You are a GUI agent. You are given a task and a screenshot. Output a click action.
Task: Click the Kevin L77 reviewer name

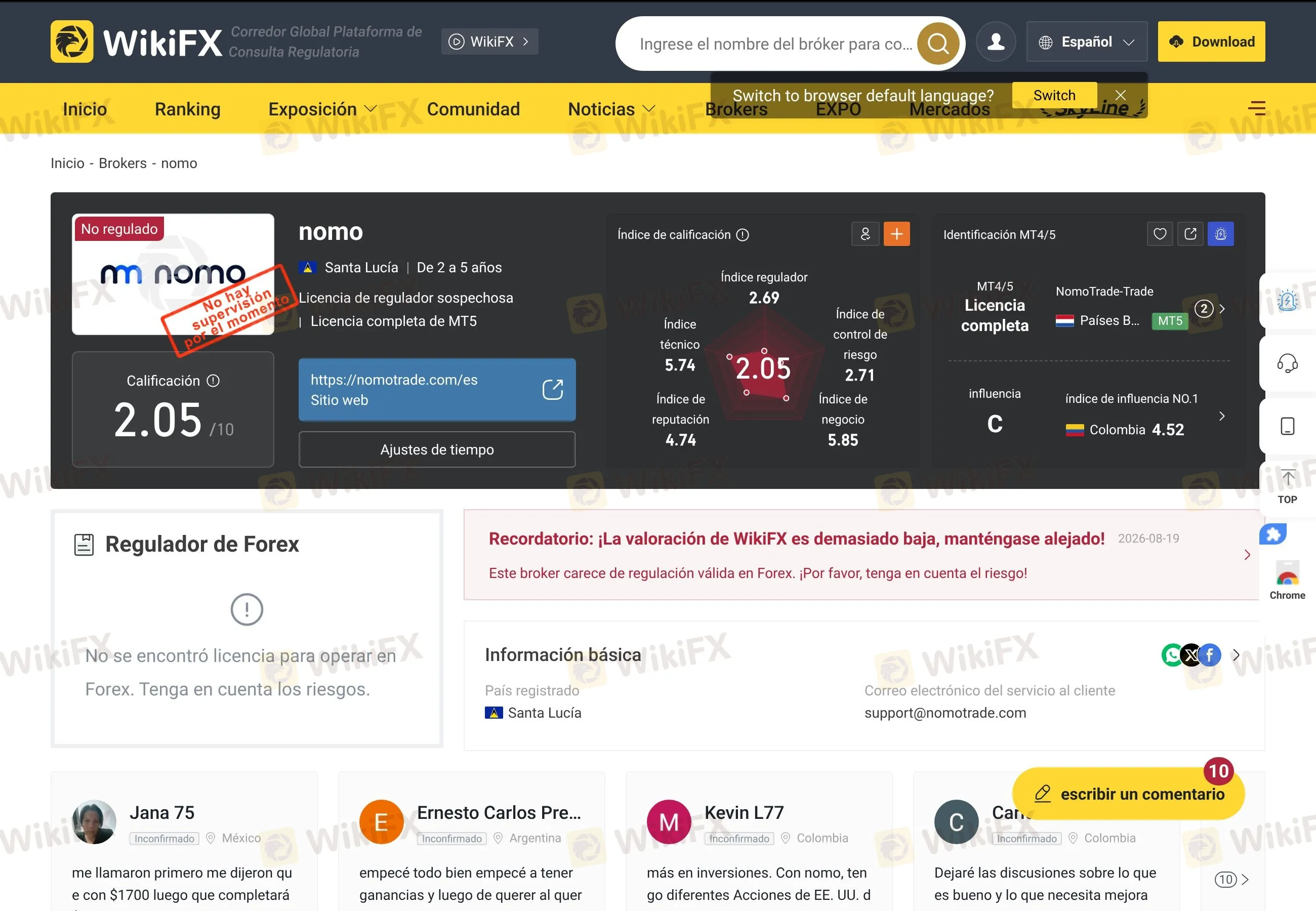point(744,813)
